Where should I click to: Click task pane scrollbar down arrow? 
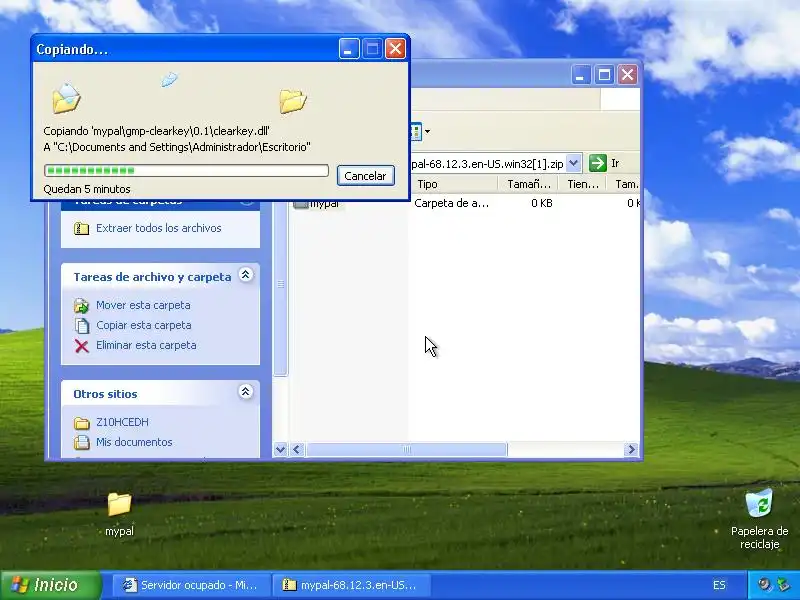click(280, 449)
